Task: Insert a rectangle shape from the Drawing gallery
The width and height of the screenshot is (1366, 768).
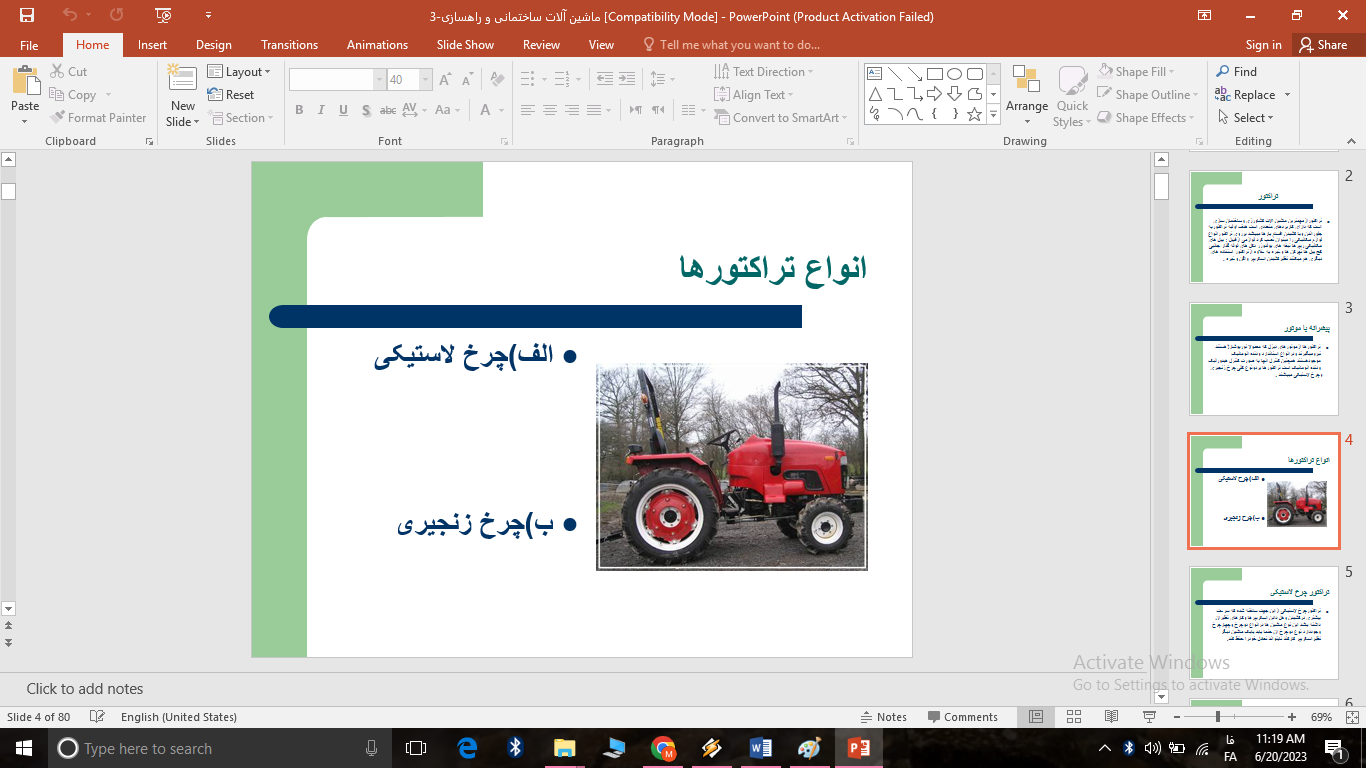Action: point(934,73)
